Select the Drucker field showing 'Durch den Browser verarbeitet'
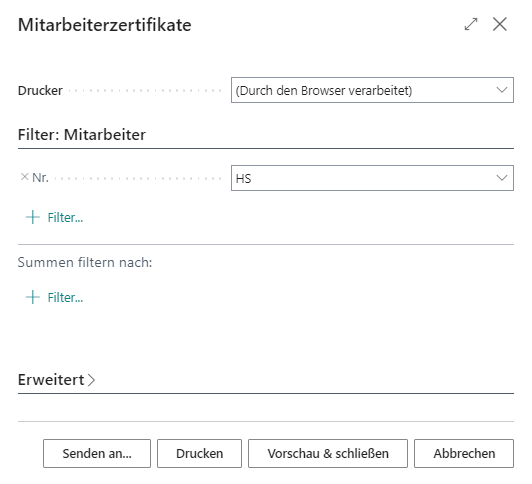532x484 pixels. pyautogui.click(x=372, y=90)
